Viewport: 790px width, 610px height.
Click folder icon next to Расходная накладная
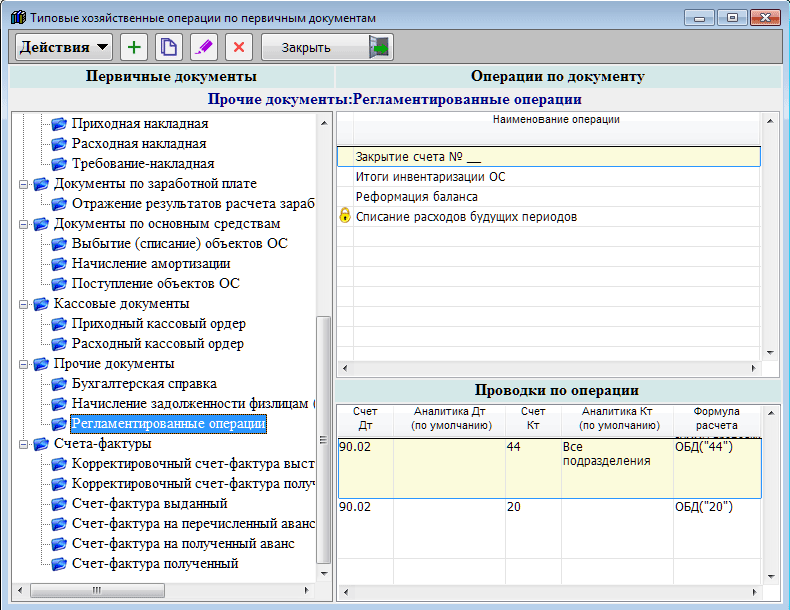(59, 144)
